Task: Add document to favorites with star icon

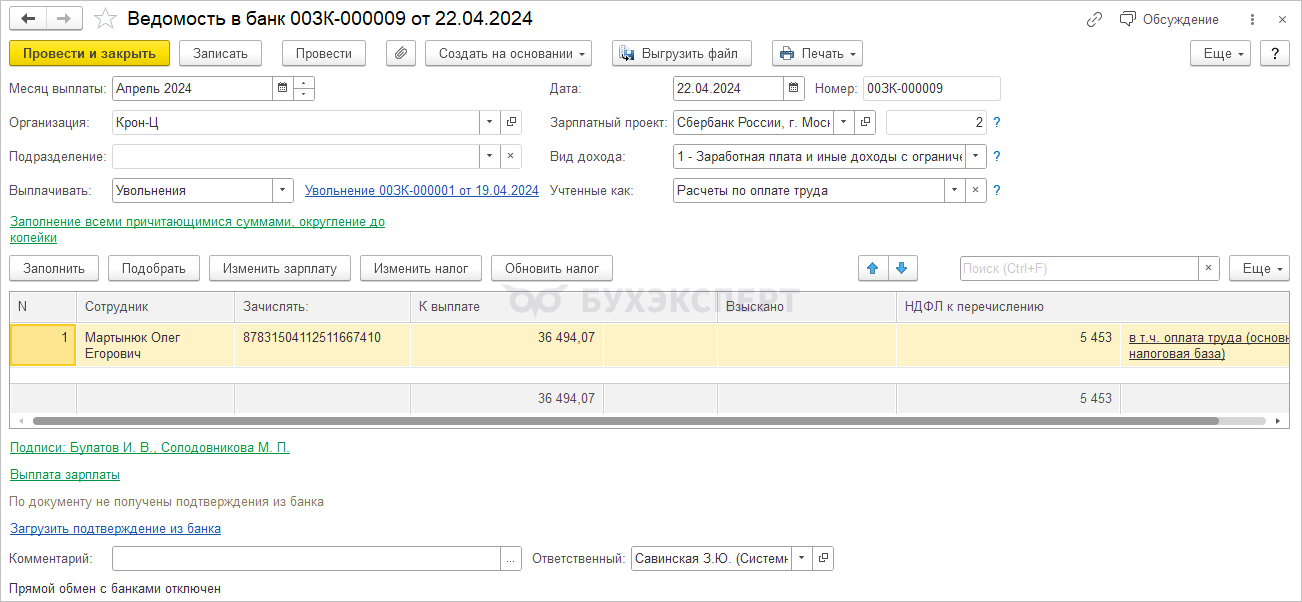Action: [104, 19]
